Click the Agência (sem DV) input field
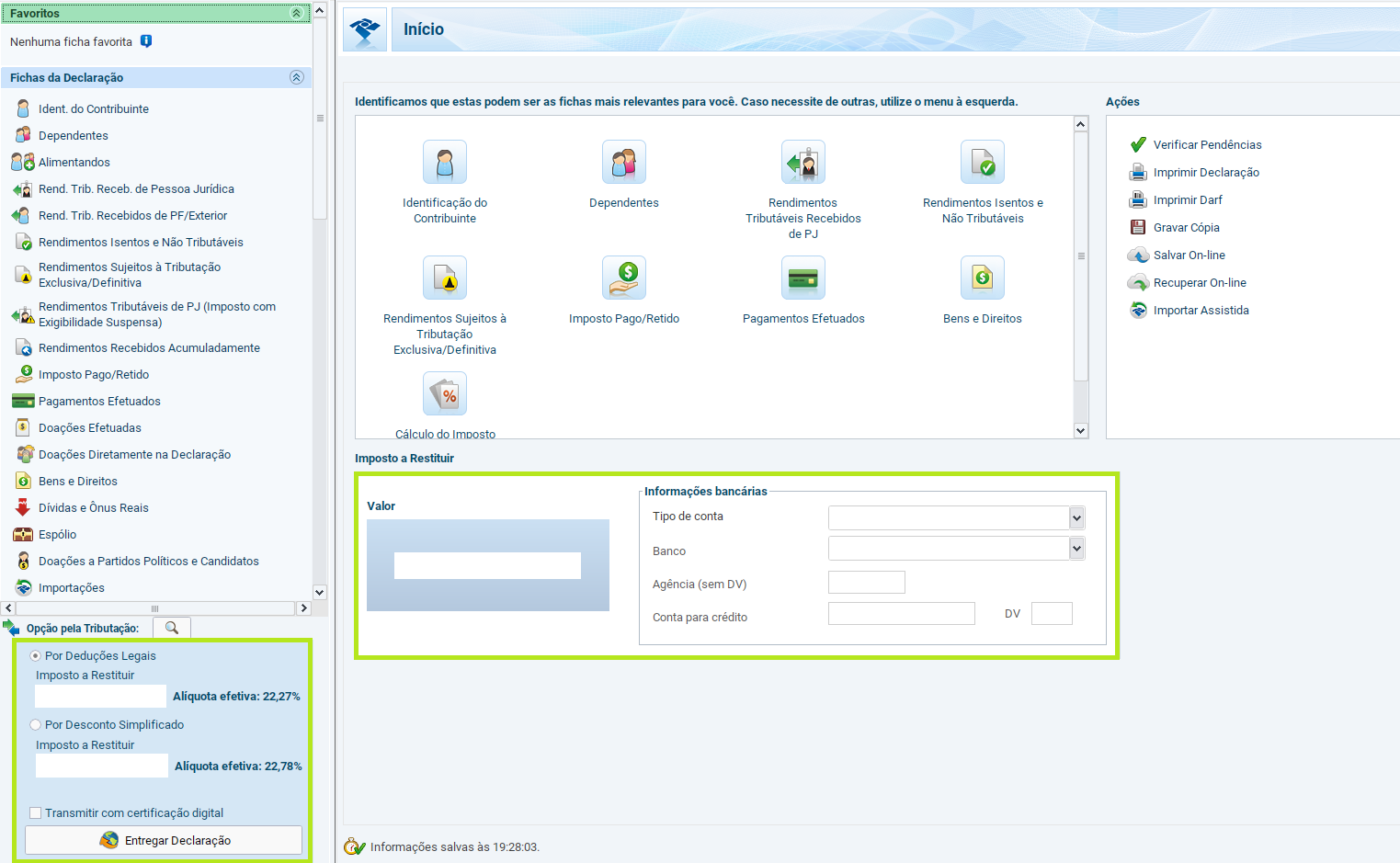The width and height of the screenshot is (1400, 863). pyautogui.click(x=866, y=583)
